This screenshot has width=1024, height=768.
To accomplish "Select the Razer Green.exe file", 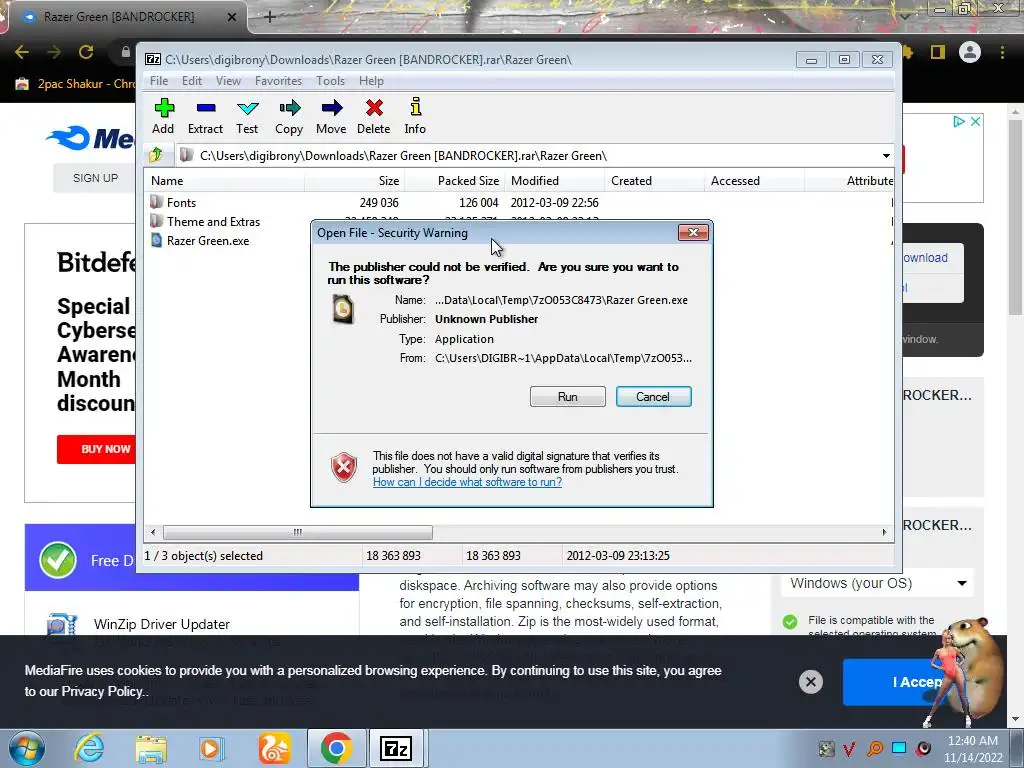I will 208,240.
